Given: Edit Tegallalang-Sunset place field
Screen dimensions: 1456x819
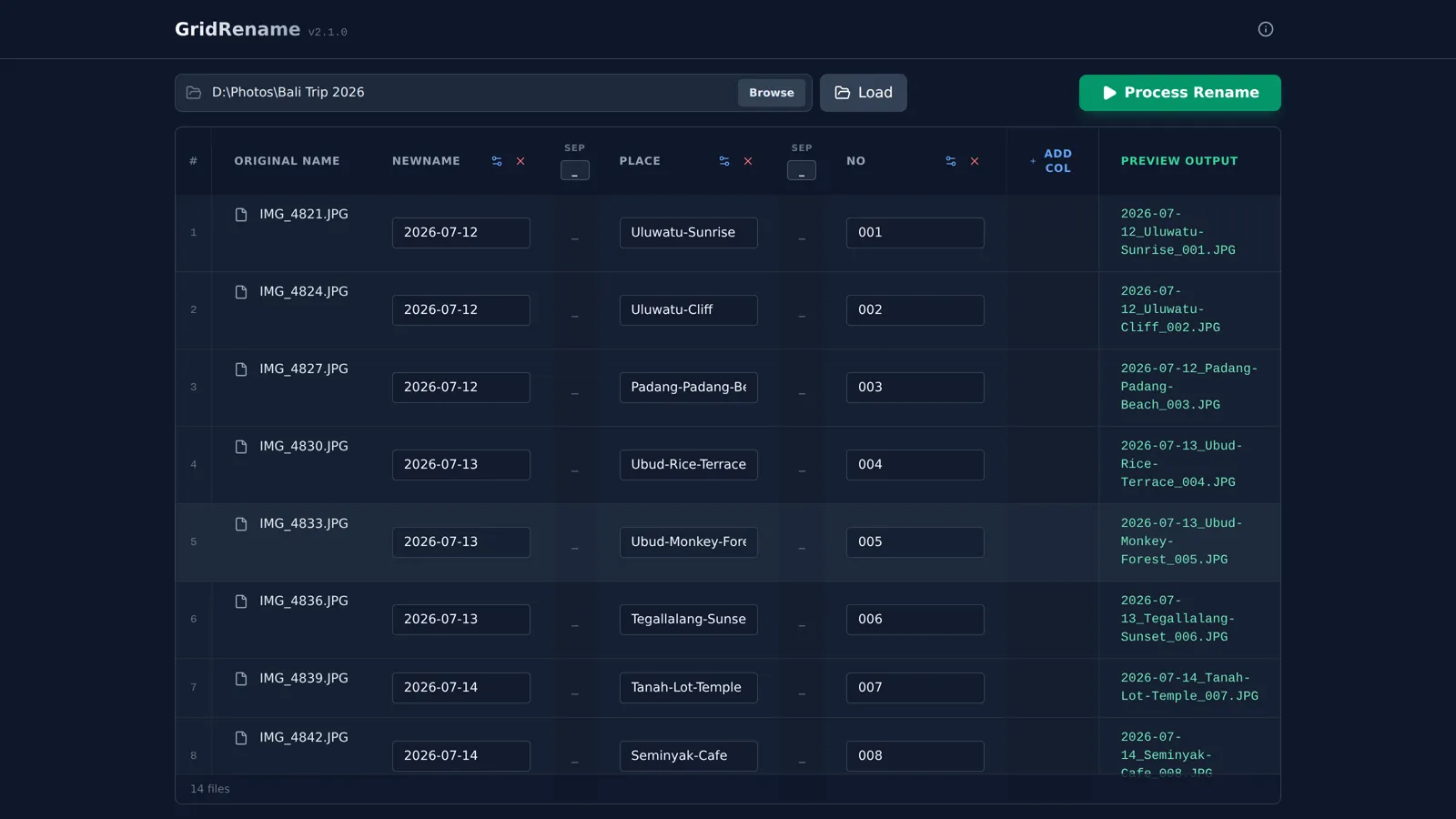Looking at the screenshot, I should pyautogui.click(x=689, y=620).
